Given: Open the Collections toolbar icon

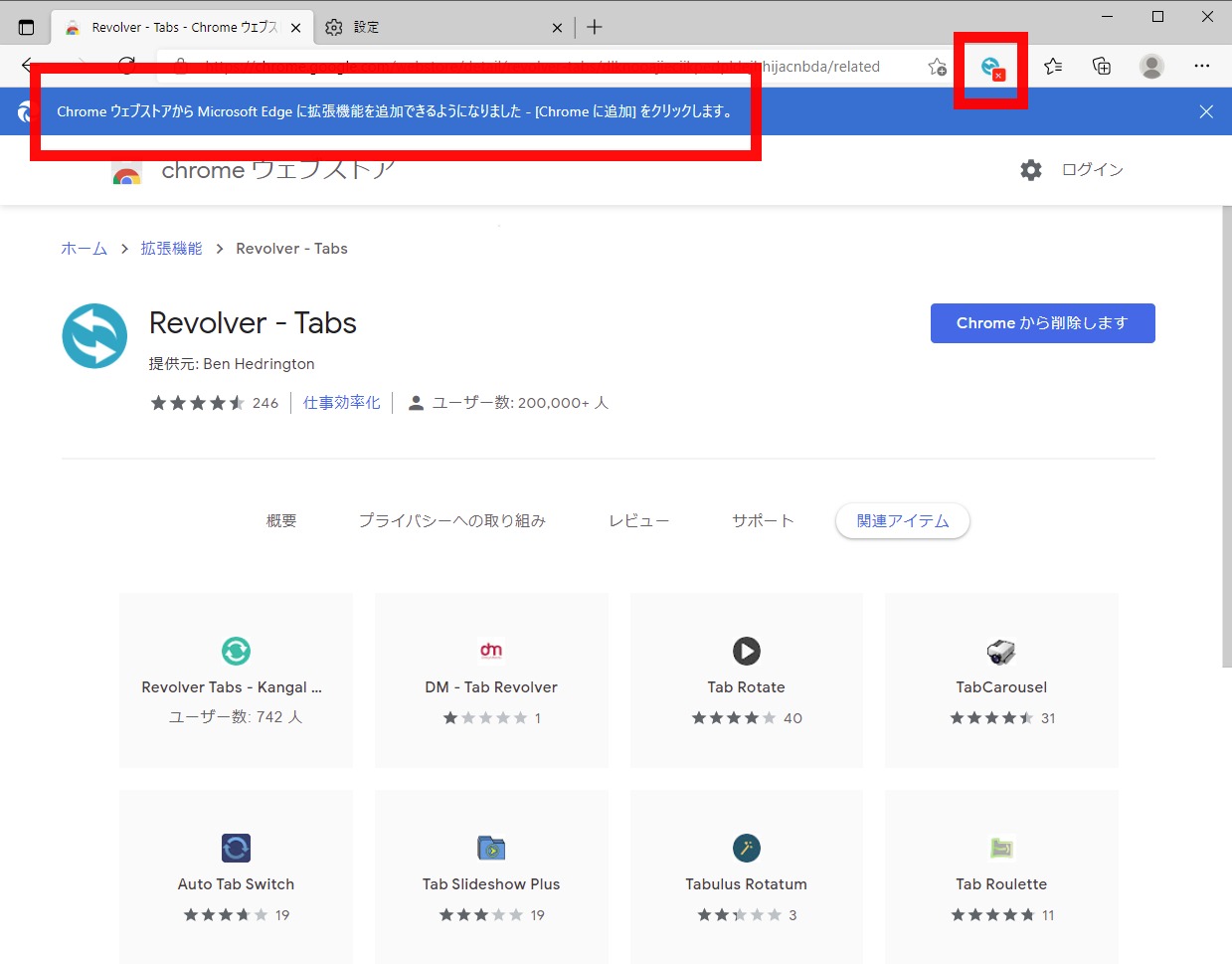Looking at the screenshot, I should coord(1102,67).
